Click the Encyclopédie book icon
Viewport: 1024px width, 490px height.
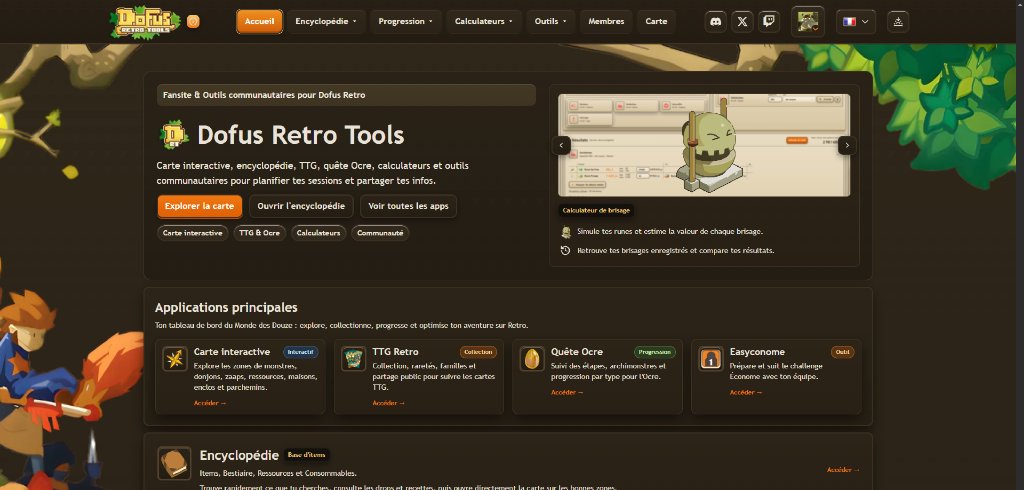click(x=174, y=463)
